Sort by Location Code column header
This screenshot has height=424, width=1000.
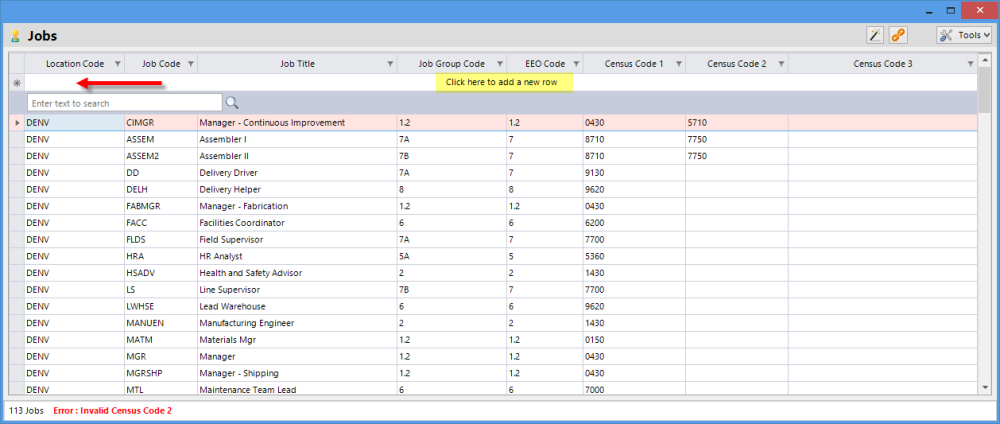(75, 64)
